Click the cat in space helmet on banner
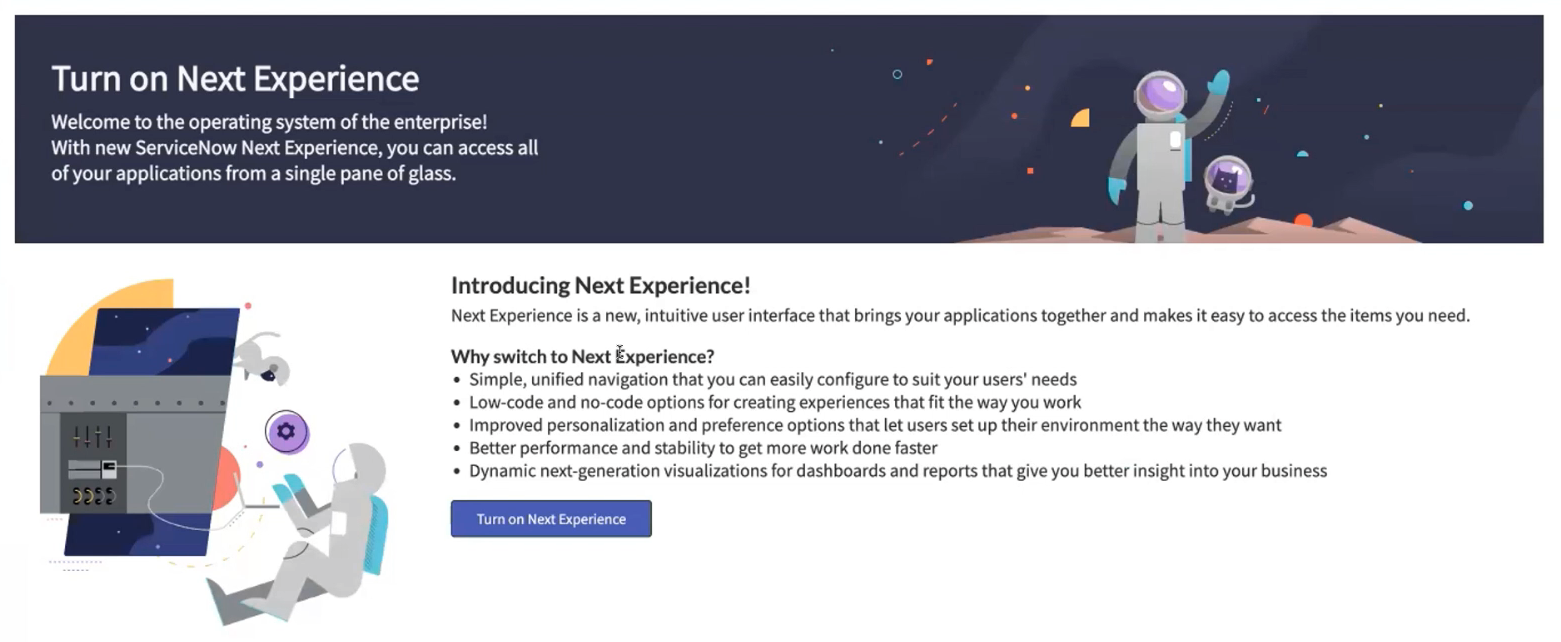 (x=1228, y=185)
